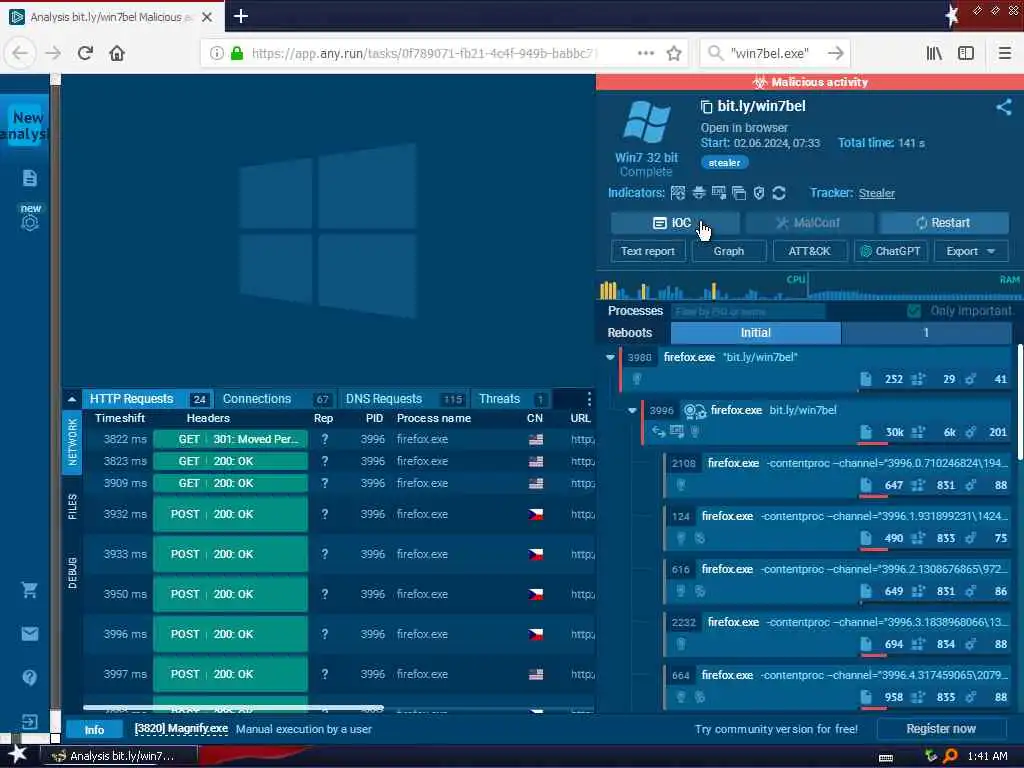Image resolution: width=1024 pixels, height=768 pixels.
Task: Toggle the Only important checkbox
Action: [x=914, y=311]
